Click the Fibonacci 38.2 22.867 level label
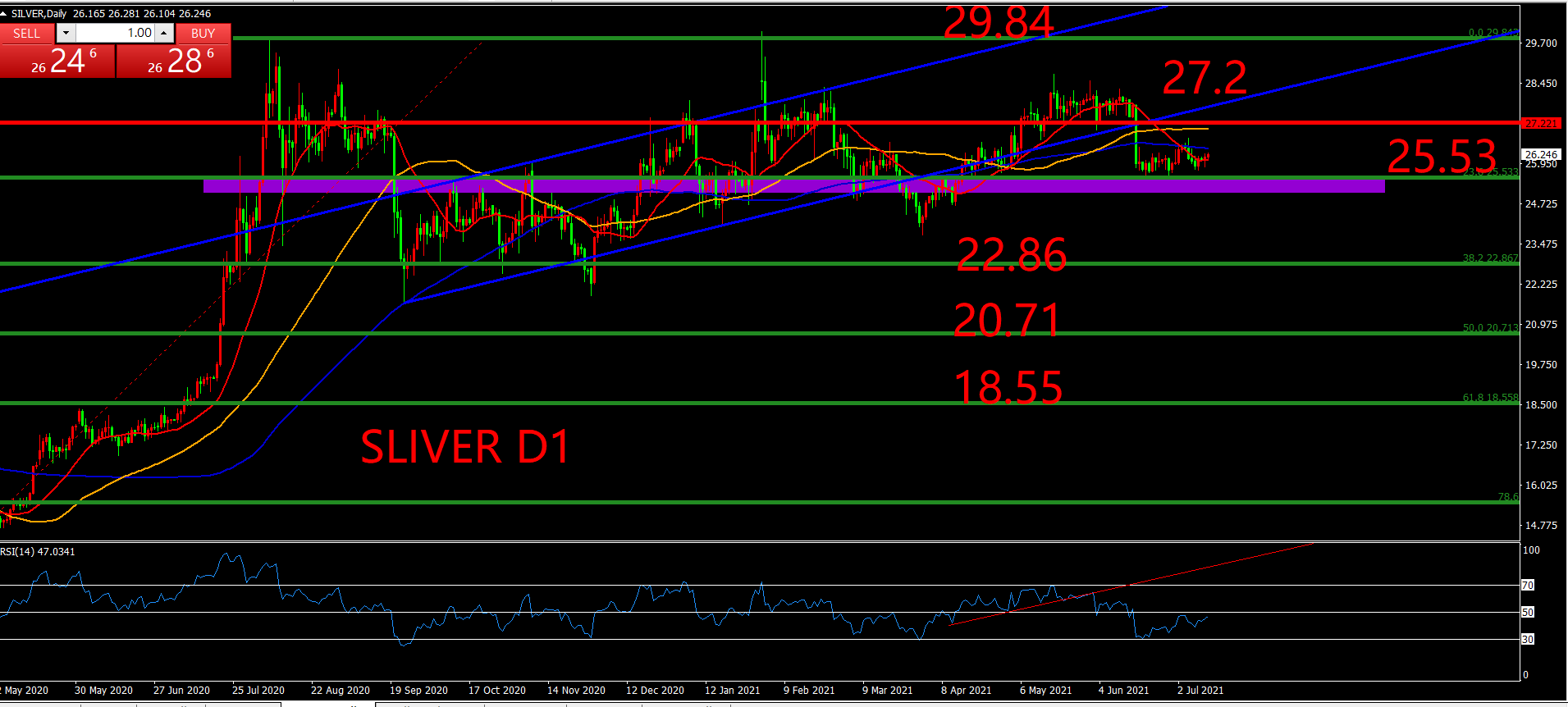The image size is (1568, 707). click(x=1490, y=258)
